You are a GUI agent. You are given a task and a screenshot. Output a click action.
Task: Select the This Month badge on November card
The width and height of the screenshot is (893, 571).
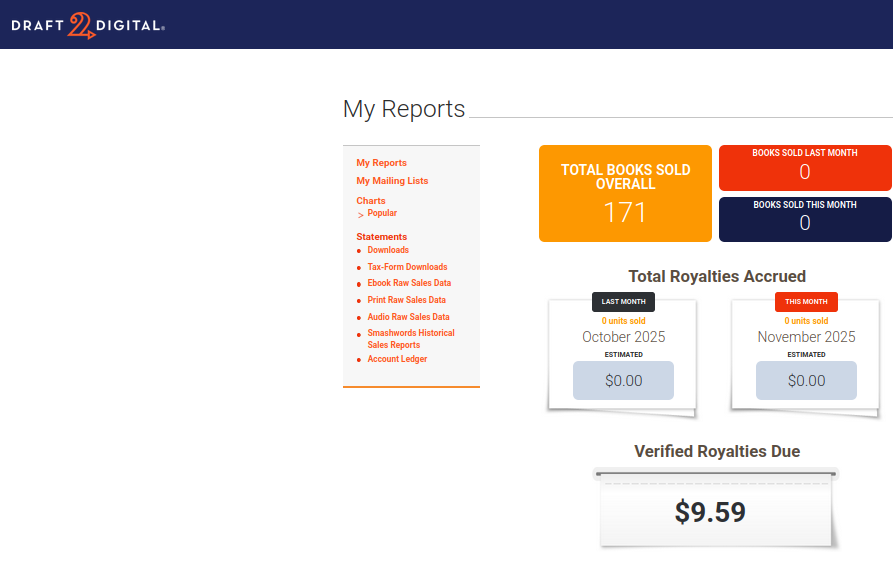[x=806, y=302]
